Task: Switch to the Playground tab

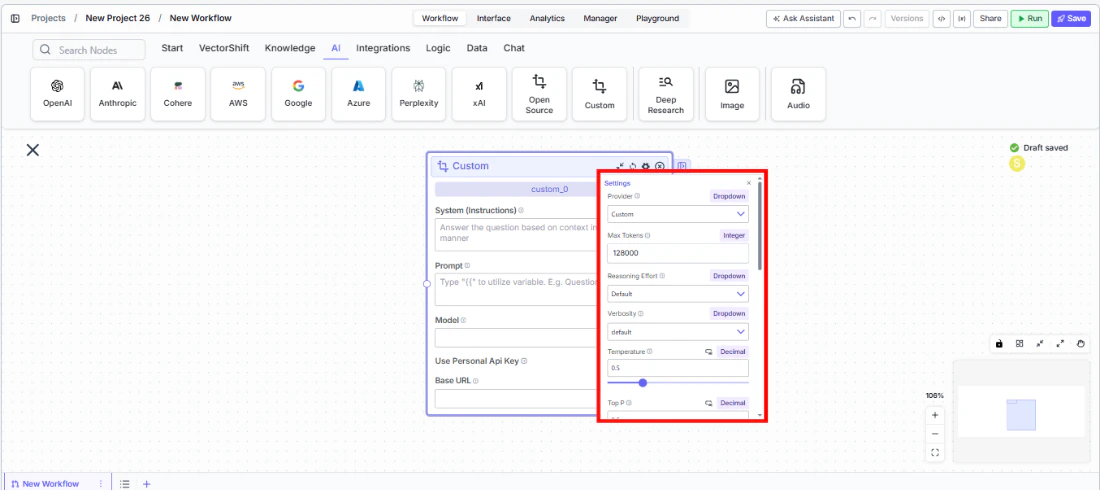Action: 657,18
